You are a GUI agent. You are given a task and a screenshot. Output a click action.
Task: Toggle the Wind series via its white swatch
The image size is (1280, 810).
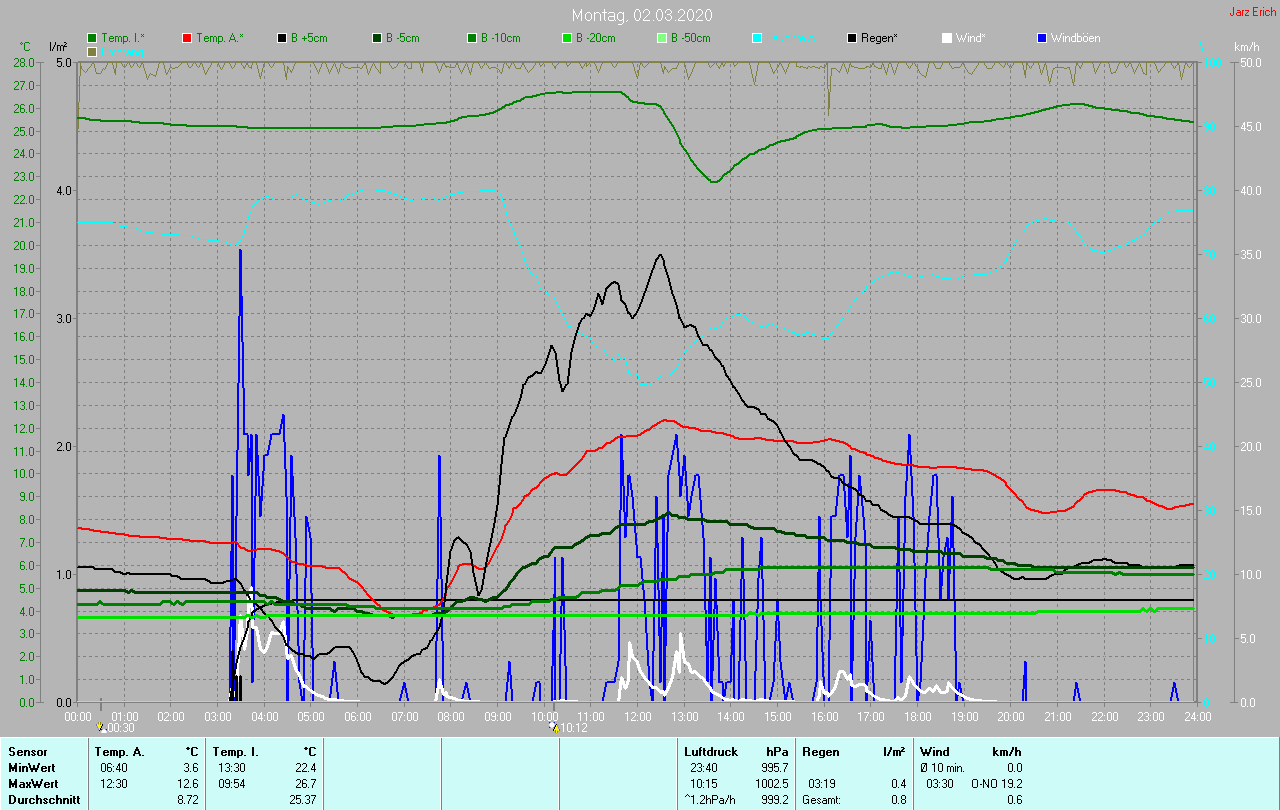(x=947, y=38)
